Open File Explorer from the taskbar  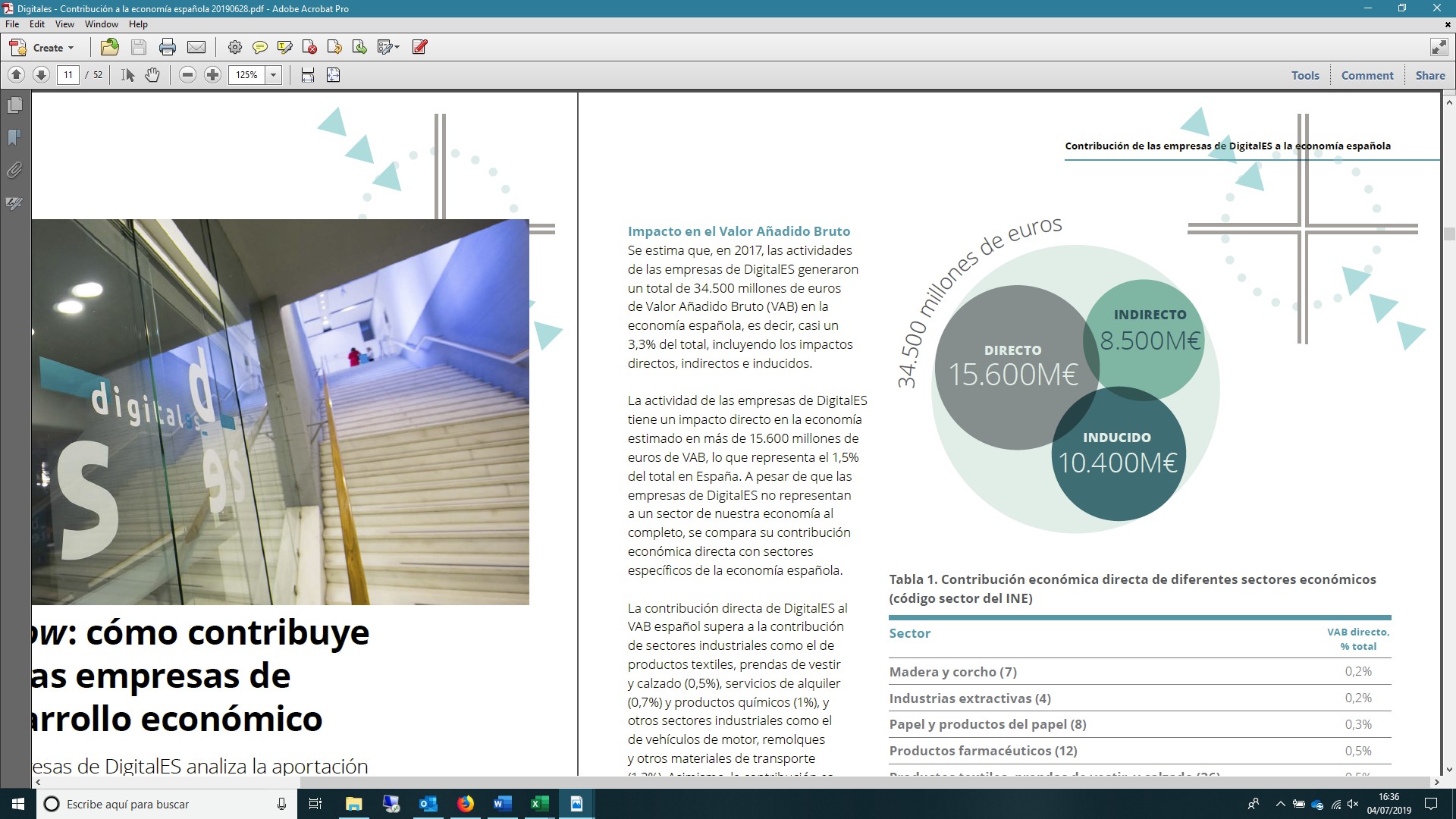[x=354, y=804]
